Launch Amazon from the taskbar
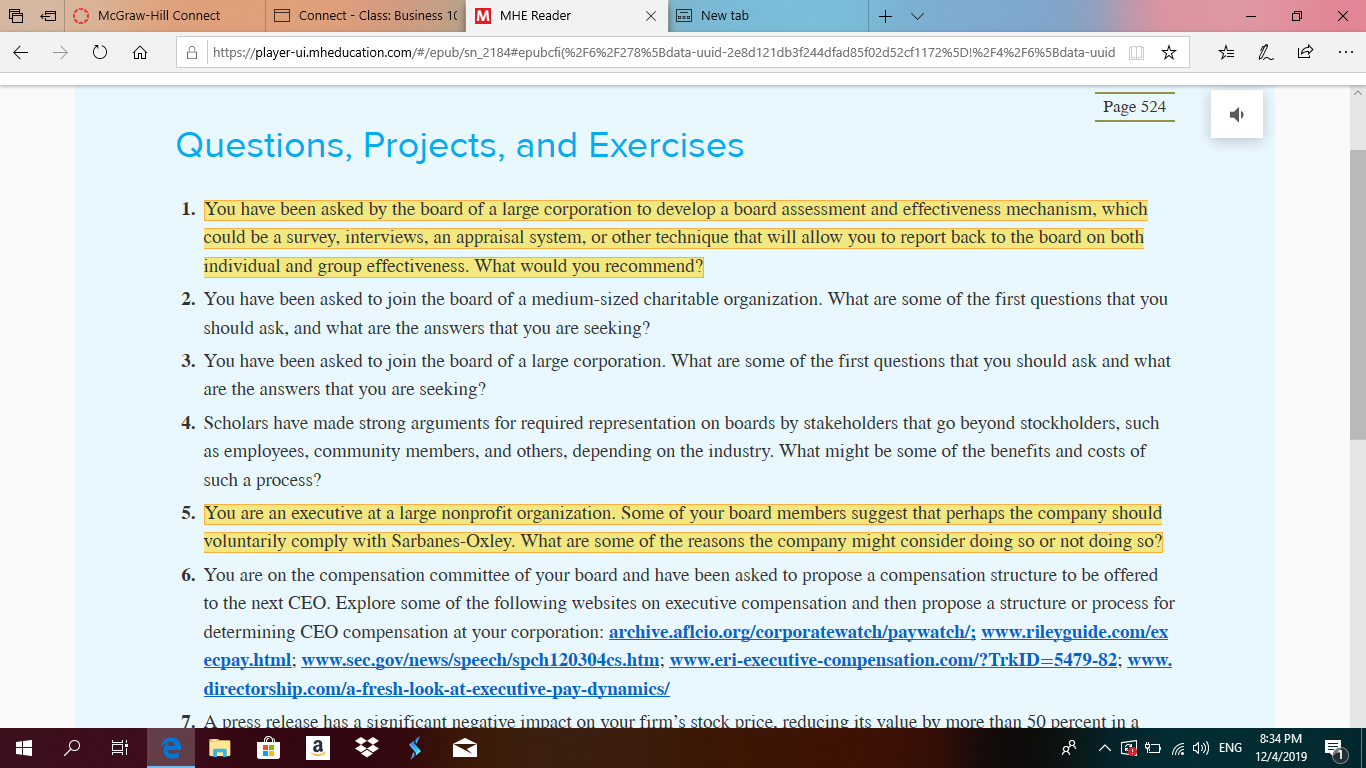1366x768 pixels. tap(317, 748)
